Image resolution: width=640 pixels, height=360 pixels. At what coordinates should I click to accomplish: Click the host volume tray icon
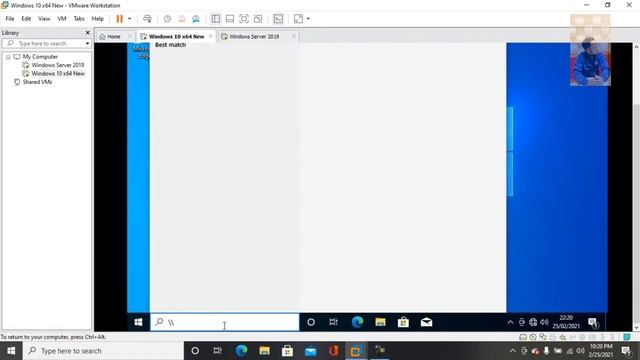click(x=580, y=351)
